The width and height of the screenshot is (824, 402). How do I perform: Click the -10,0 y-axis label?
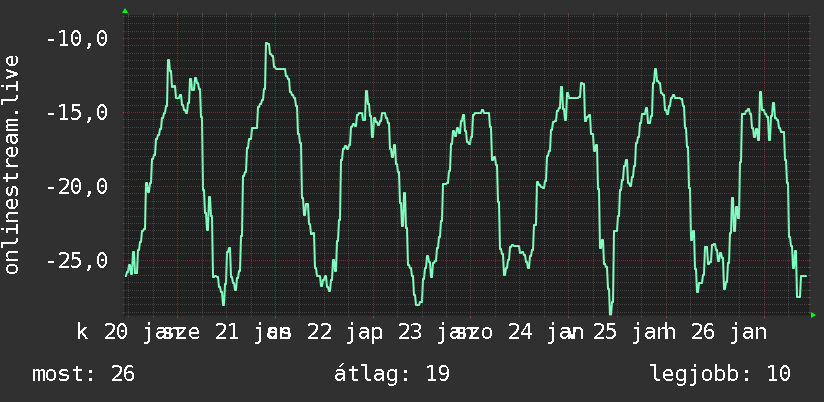[77, 39]
